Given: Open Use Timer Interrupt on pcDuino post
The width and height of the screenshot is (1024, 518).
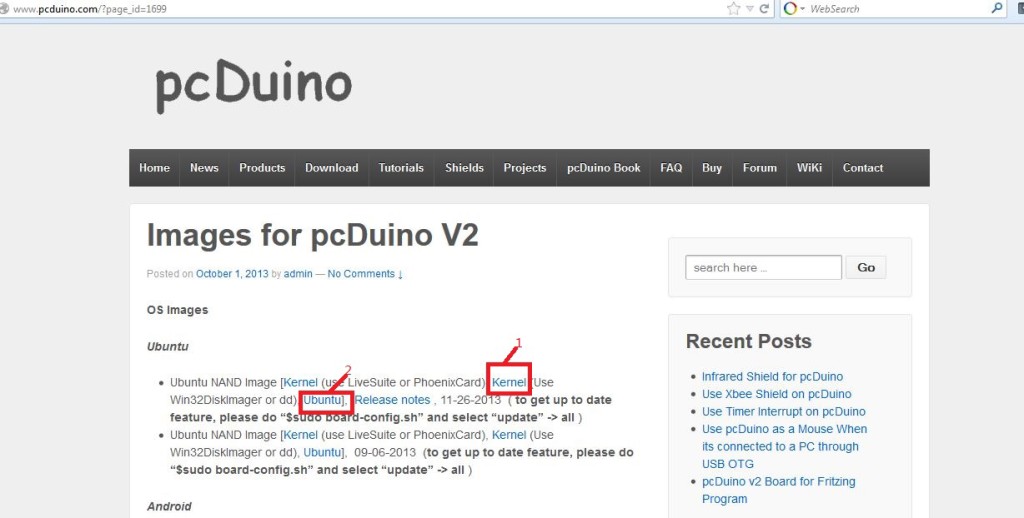Looking at the screenshot, I should point(784,412).
